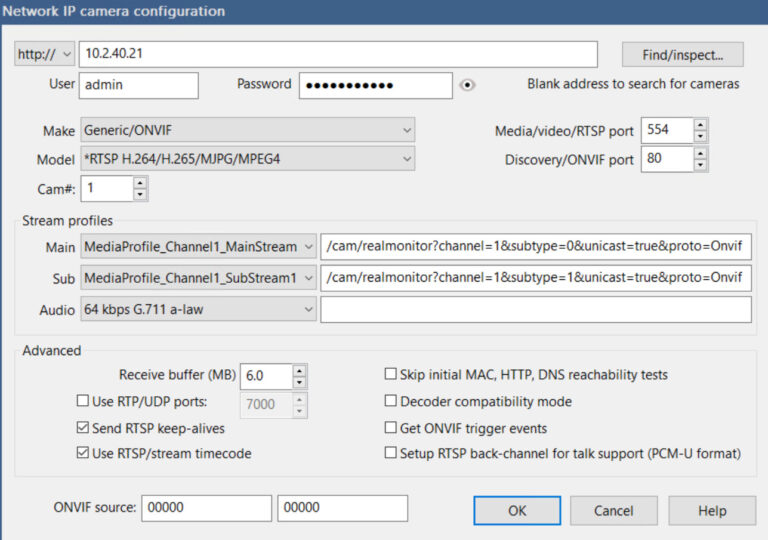Increase the Media/video/RTSP port value
The width and height of the screenshot is (768, 540).
point(700,125)
